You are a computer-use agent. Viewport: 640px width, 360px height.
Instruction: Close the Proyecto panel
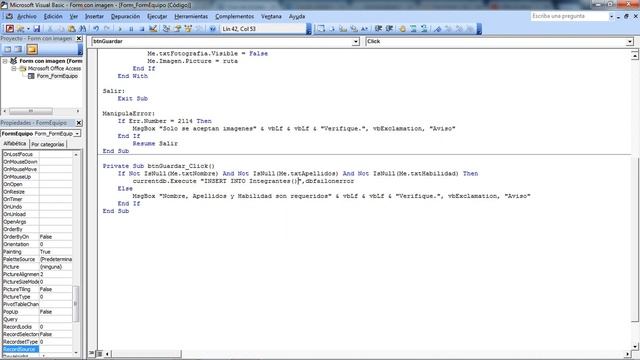point(79,38)
